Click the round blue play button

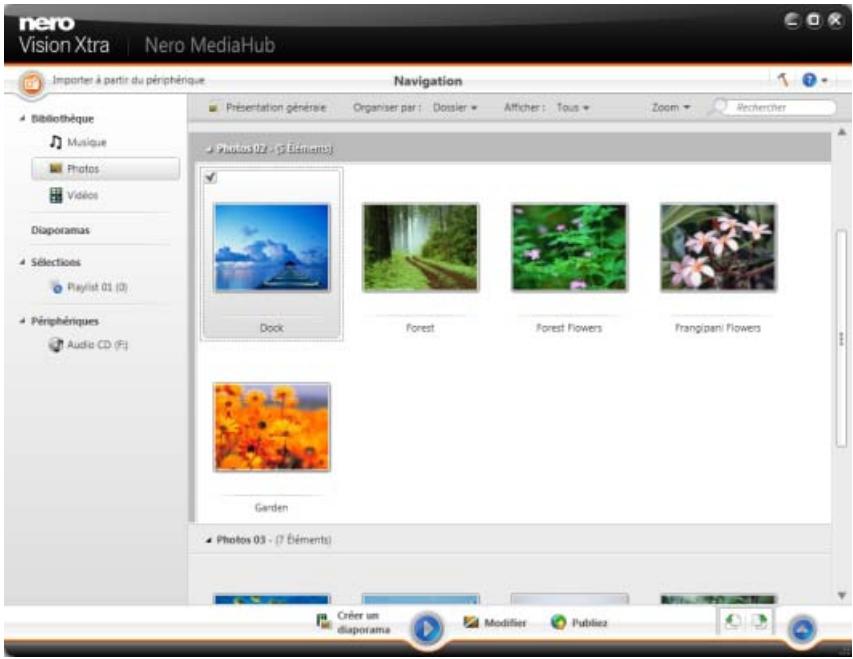(x=427, y=629)
